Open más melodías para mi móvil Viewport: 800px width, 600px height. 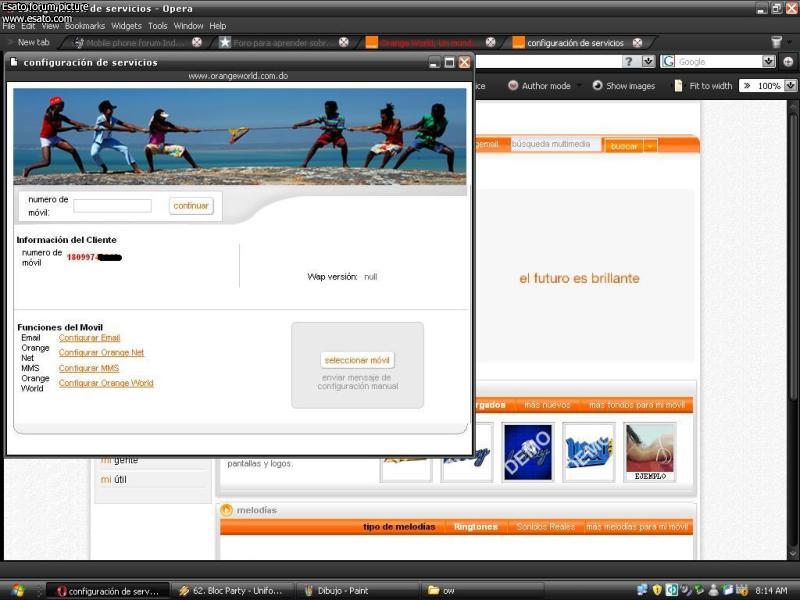tap(637, 527)
